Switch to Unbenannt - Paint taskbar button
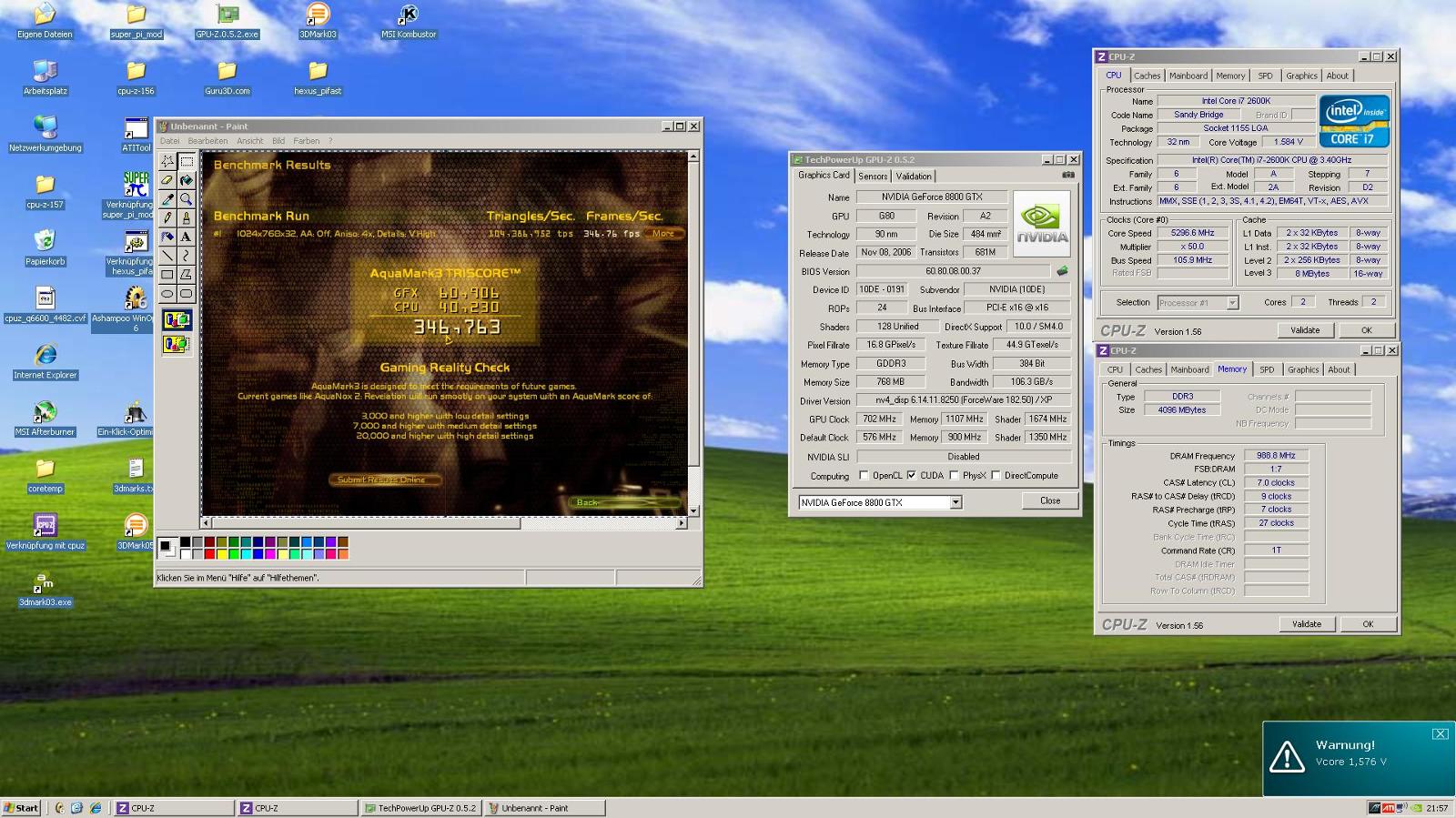This screenshot has height=818, width=1456. click(x=544, y=808)
